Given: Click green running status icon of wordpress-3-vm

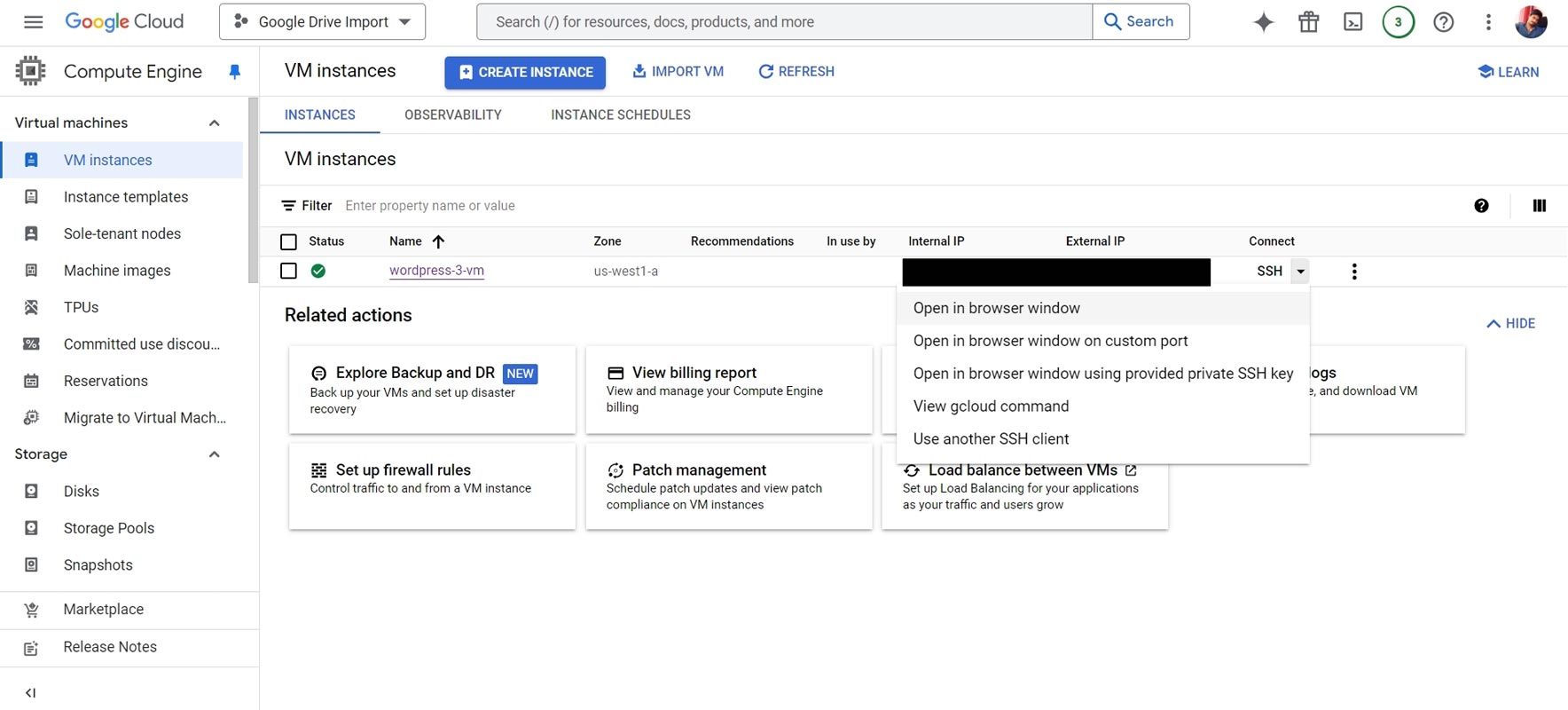Looking at the screenshot, I should [318, 271].
